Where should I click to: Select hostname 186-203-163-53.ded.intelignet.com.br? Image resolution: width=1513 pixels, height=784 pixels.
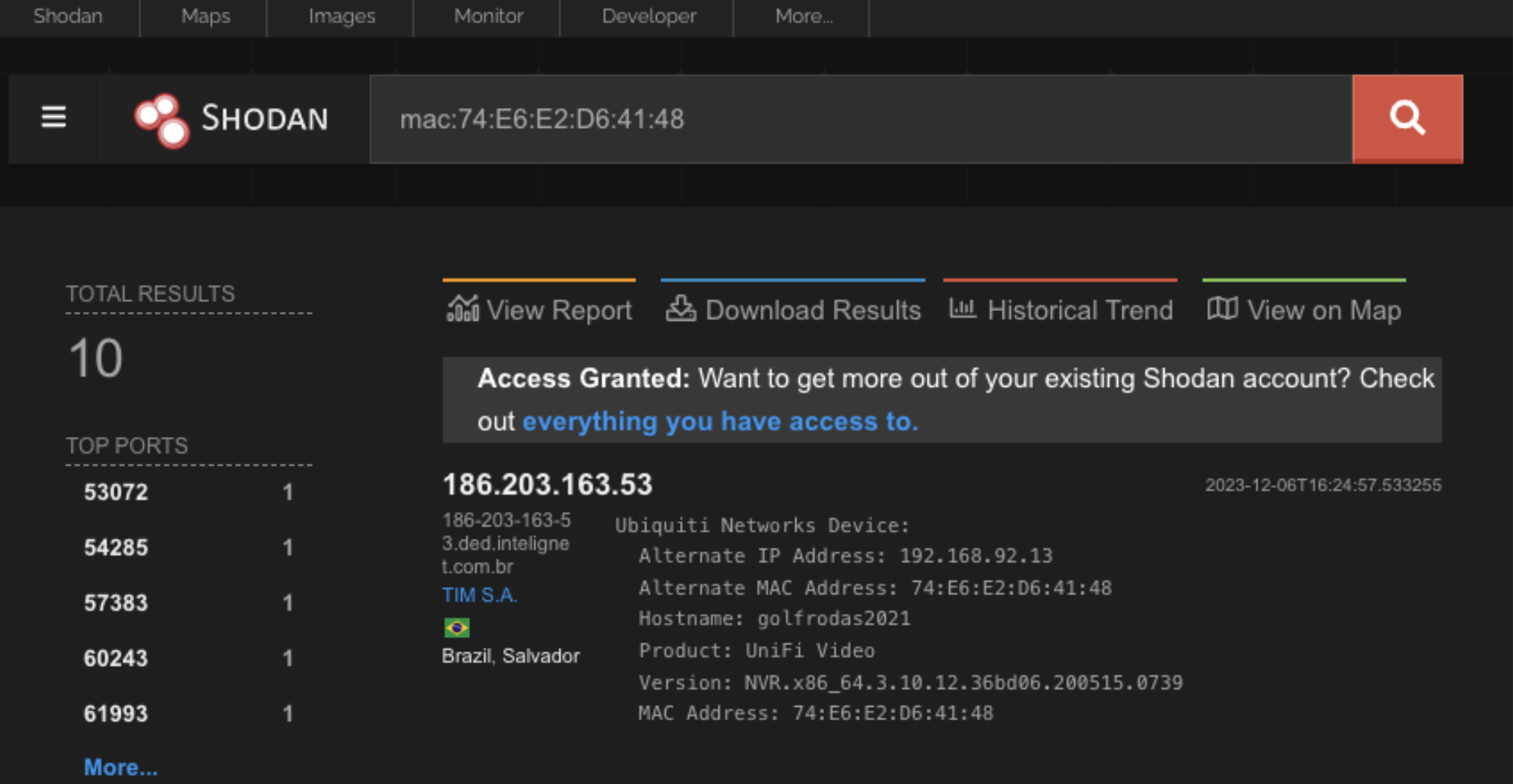[x=506, y=543]
